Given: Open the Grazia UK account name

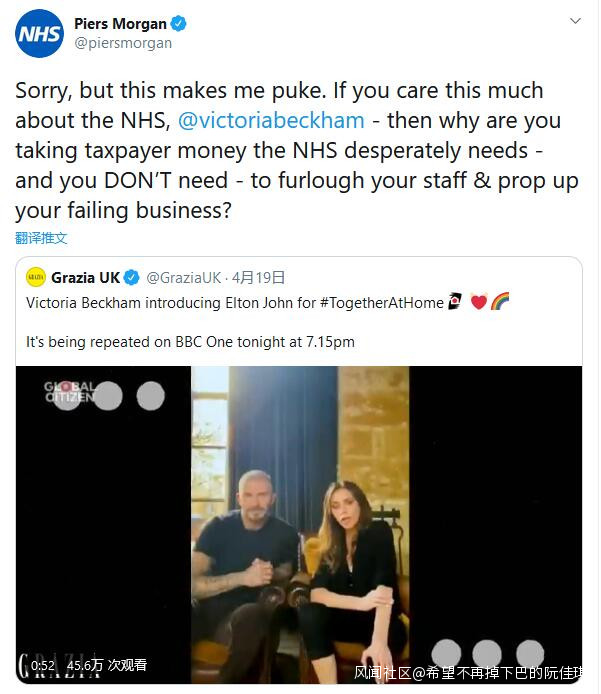Looking at the screenshot, I should [87, 277].
